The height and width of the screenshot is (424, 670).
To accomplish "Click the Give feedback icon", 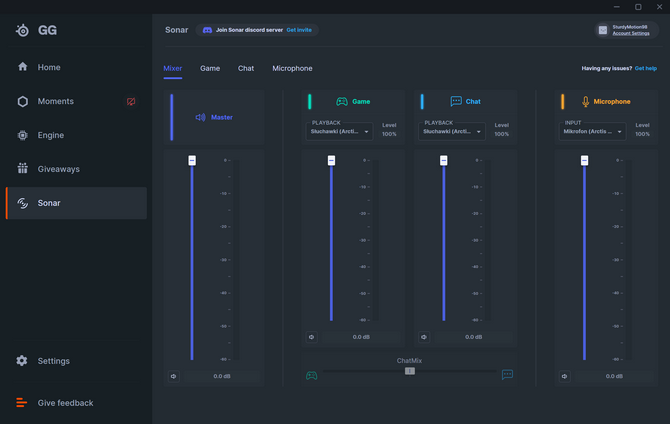I will coord(21,403).
